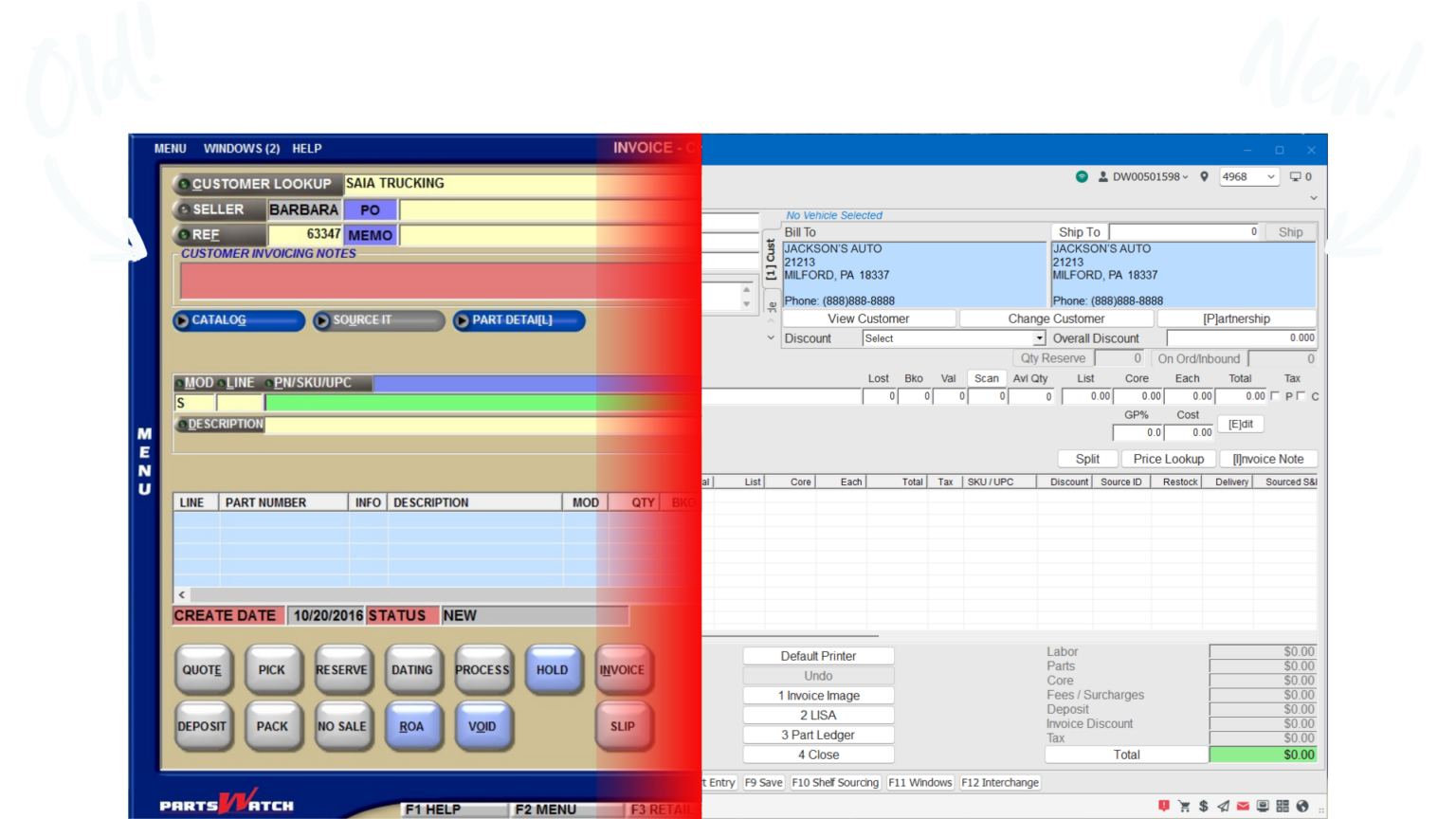Click the paper plane send icon
The image size is (1456, 819).
click(x=1224, y=806)
